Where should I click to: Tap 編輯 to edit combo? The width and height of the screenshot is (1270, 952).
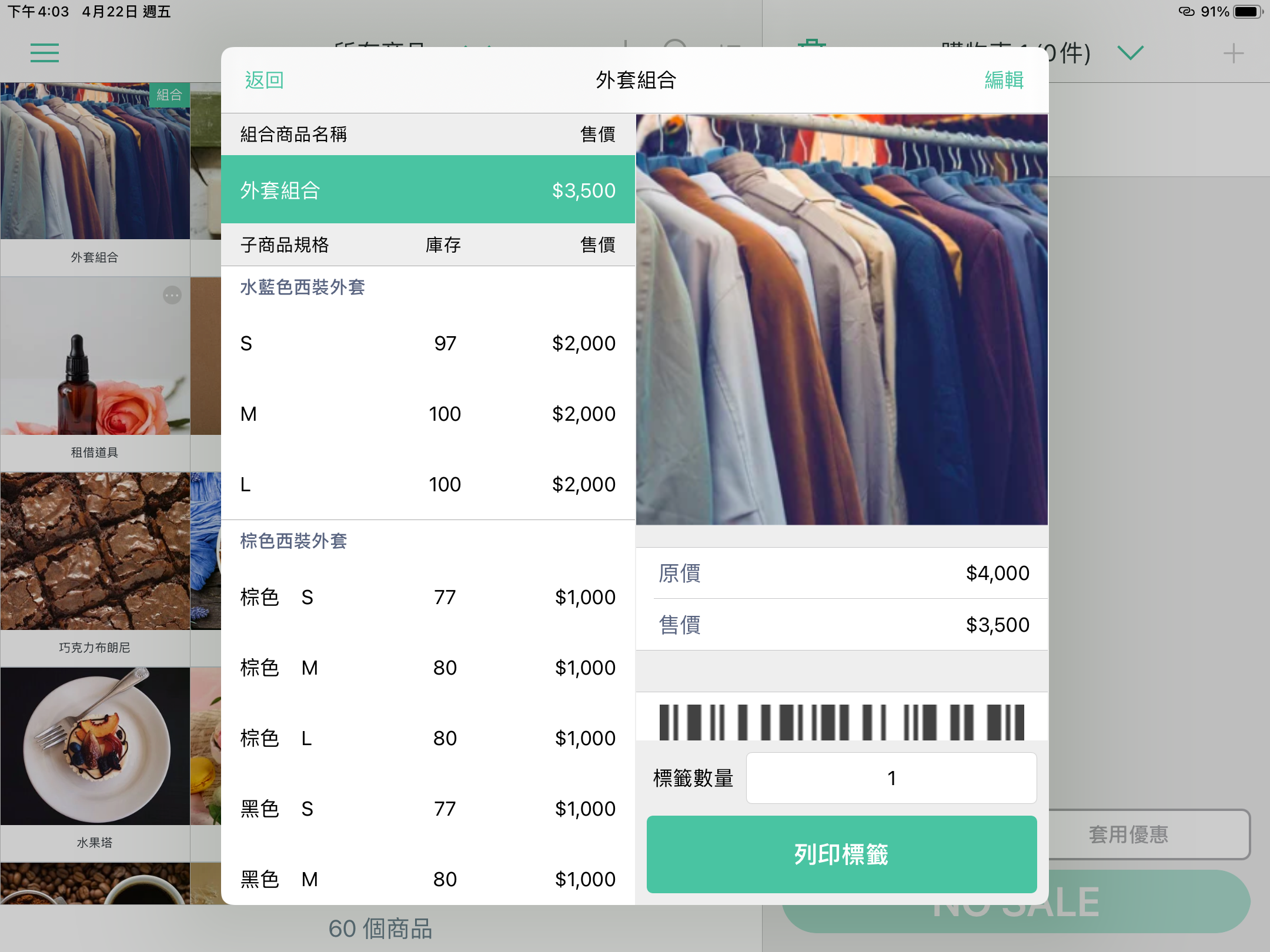click(x=1004, y=80)
